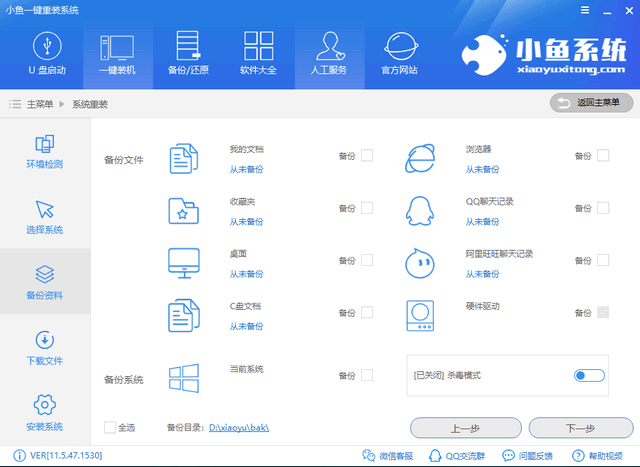The width and height of the screenshot is (640, 467).
Task: Go to 选择系统 sidebar step
Action: pos(45,216)
